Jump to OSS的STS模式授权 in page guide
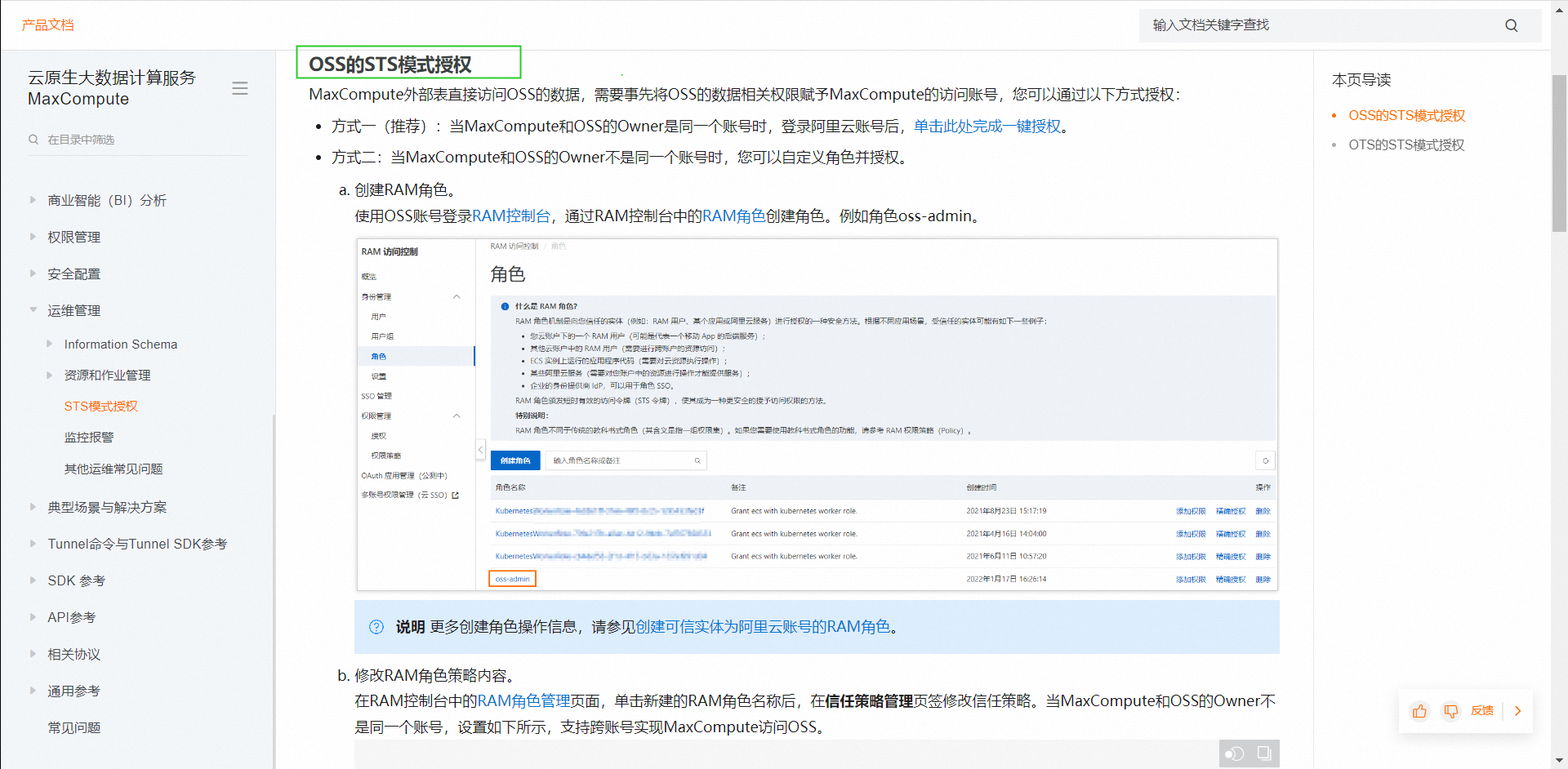1568x769 pixels. (1406, 116)
